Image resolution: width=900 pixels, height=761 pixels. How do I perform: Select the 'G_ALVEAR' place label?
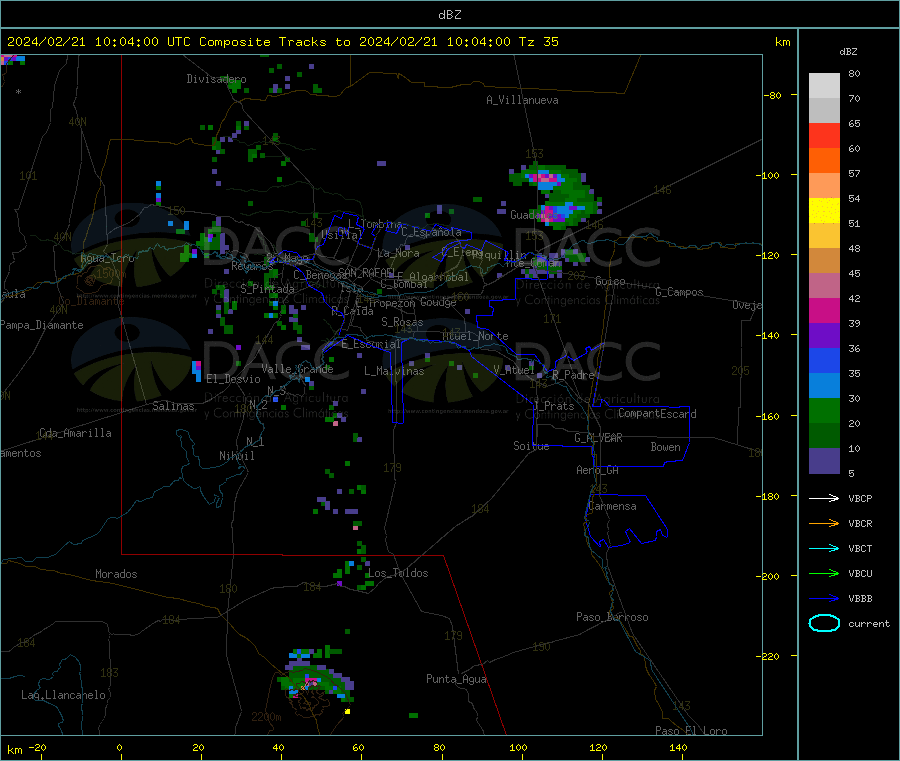(598, 438)
